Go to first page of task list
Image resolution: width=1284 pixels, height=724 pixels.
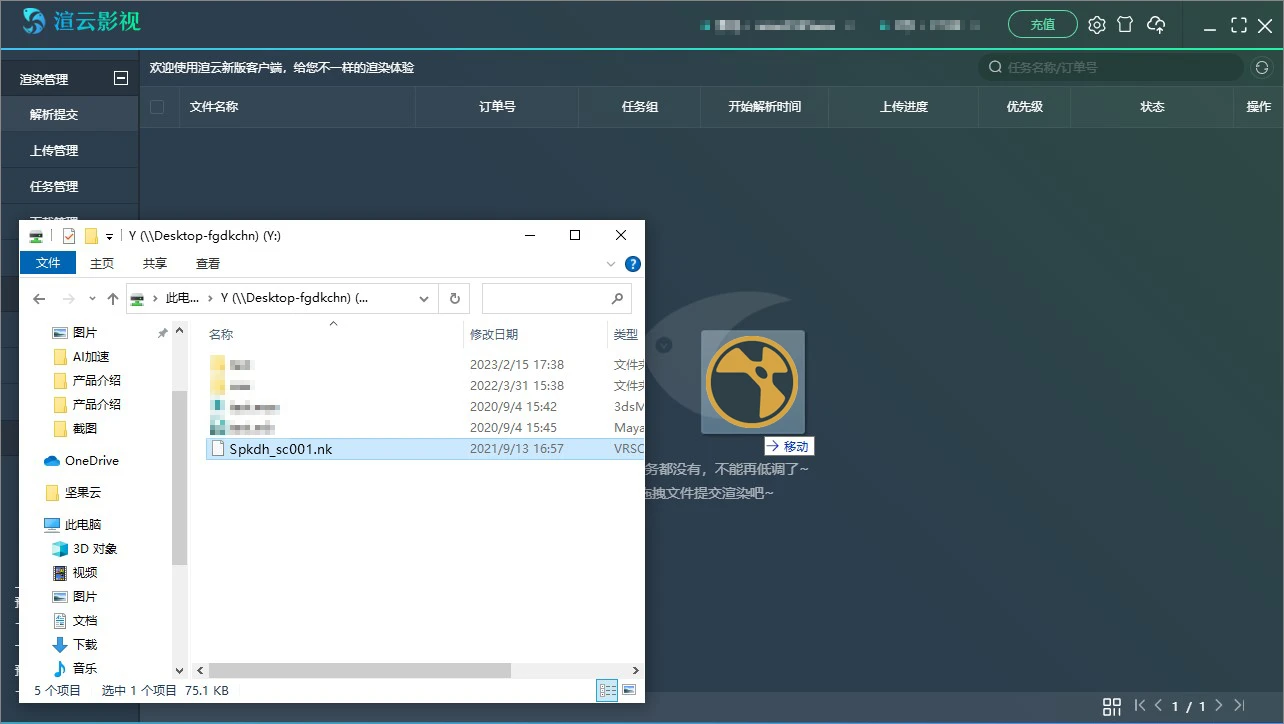click(x=1140, y=706)
